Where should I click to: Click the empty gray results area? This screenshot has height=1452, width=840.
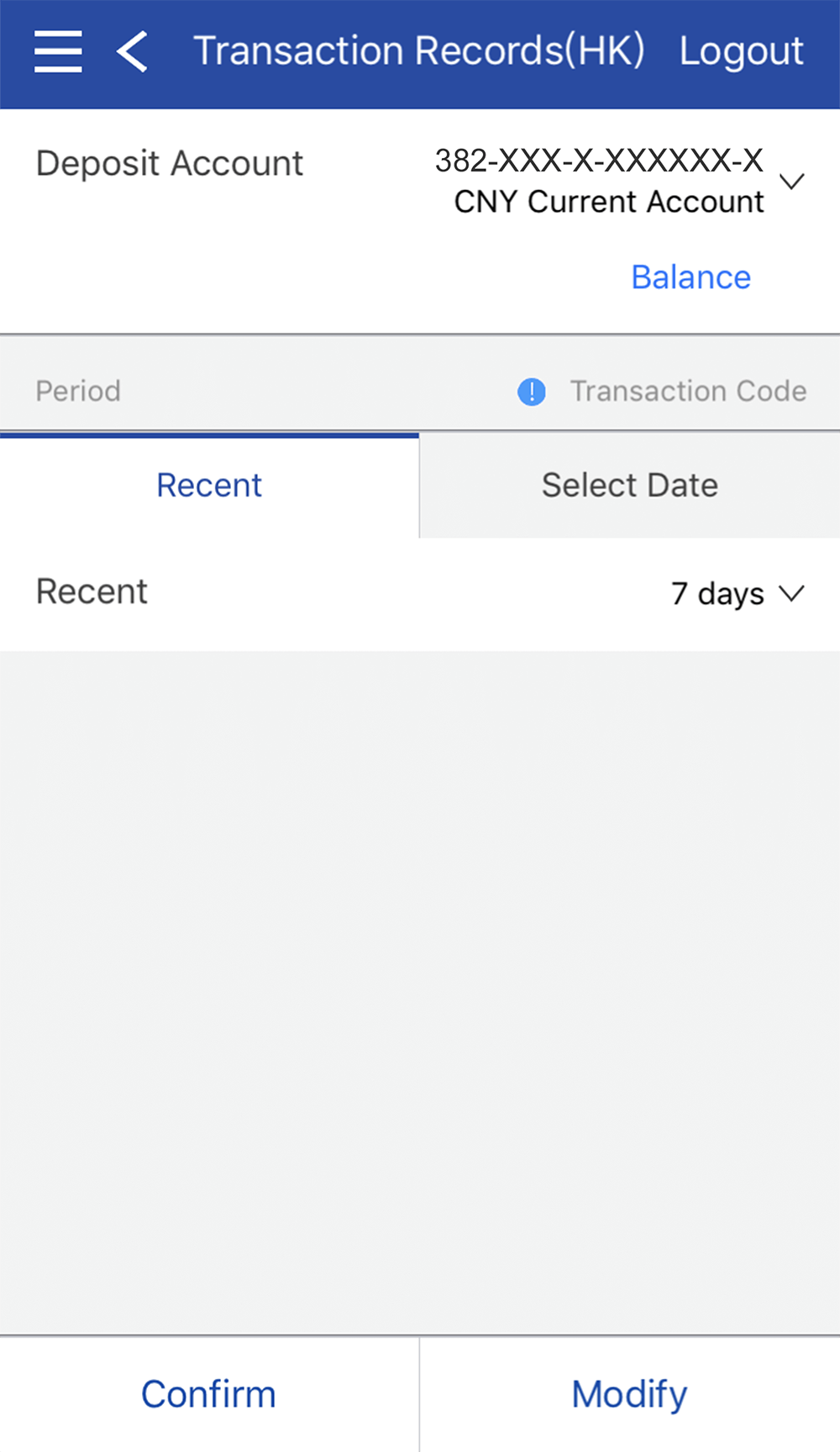(x=420, y=992)
